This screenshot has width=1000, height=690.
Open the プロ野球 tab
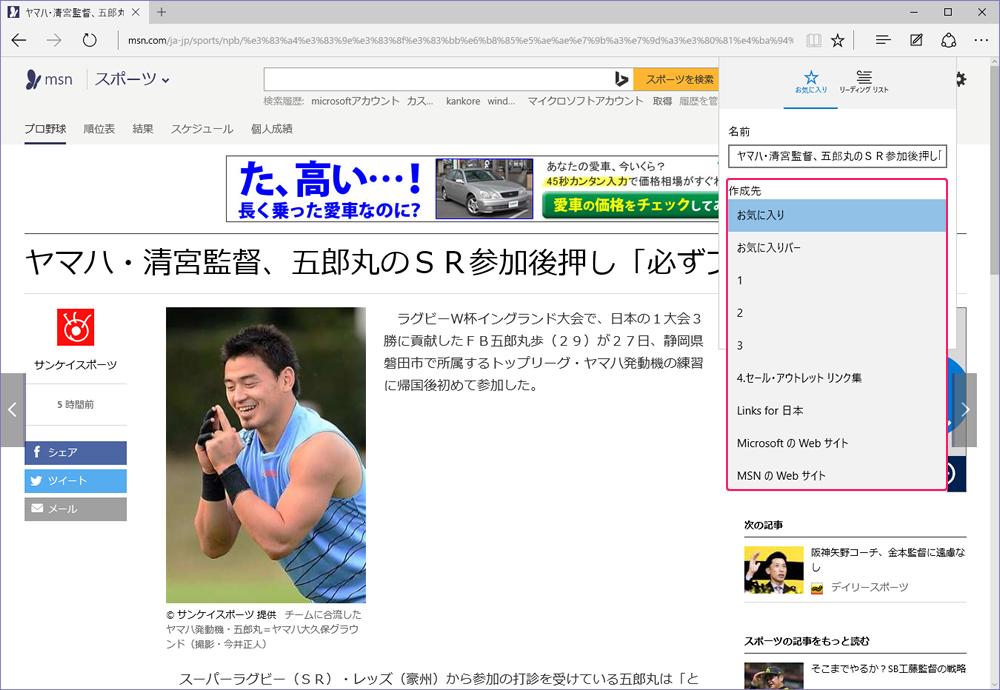pos(45,129)
